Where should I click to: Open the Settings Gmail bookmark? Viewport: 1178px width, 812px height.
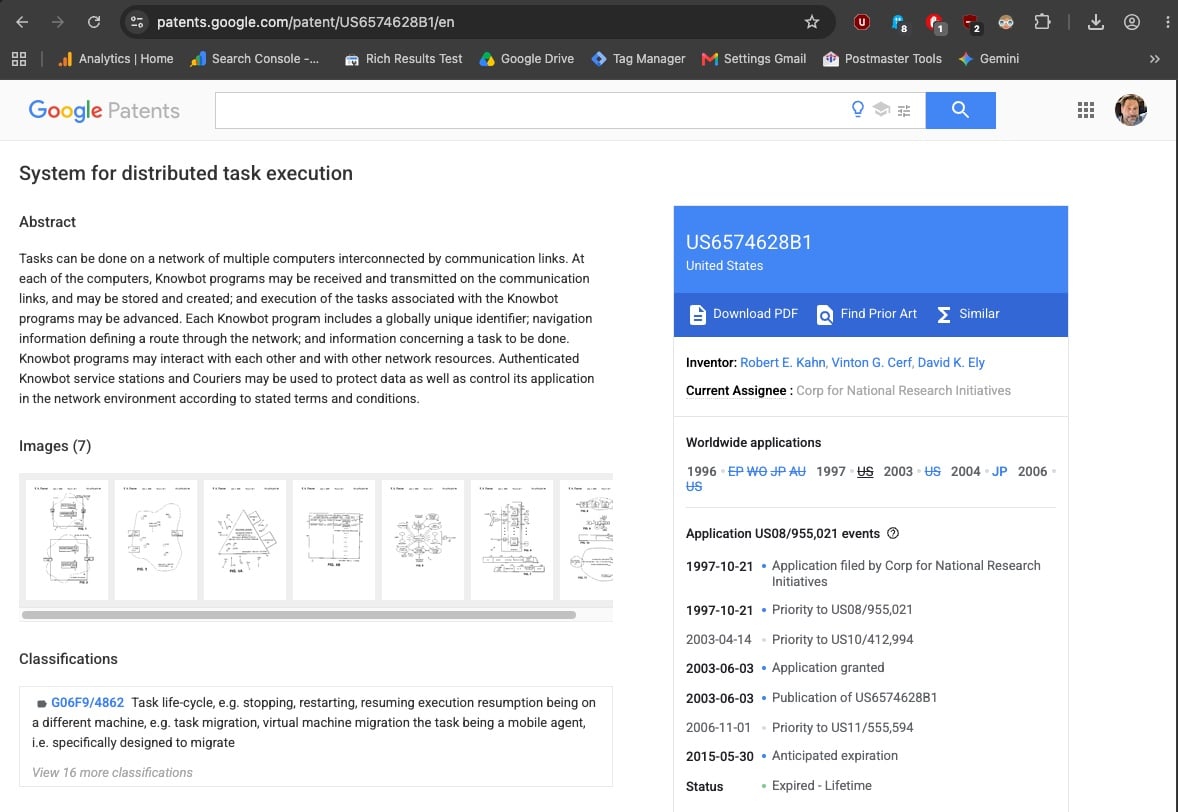(754, 59)
